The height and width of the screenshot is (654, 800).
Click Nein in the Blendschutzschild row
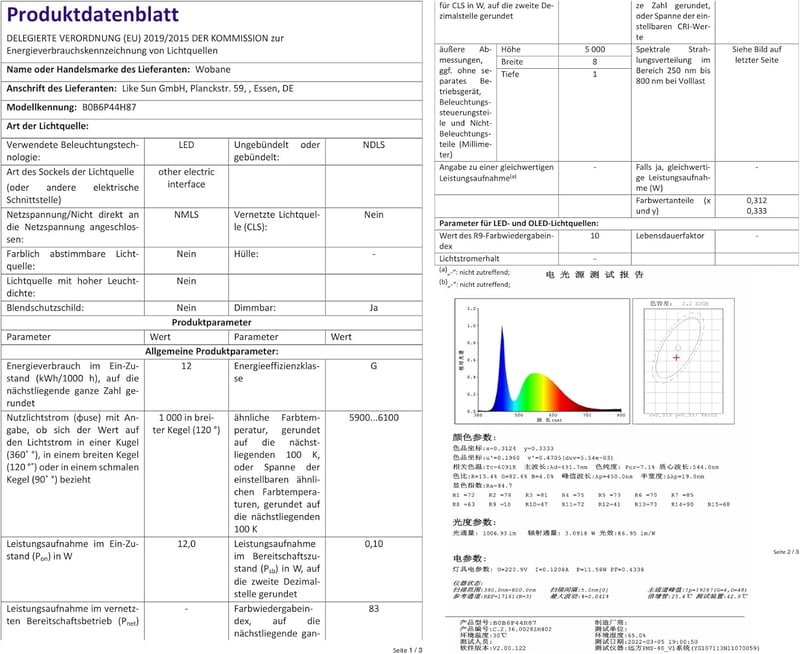point(186,308)
